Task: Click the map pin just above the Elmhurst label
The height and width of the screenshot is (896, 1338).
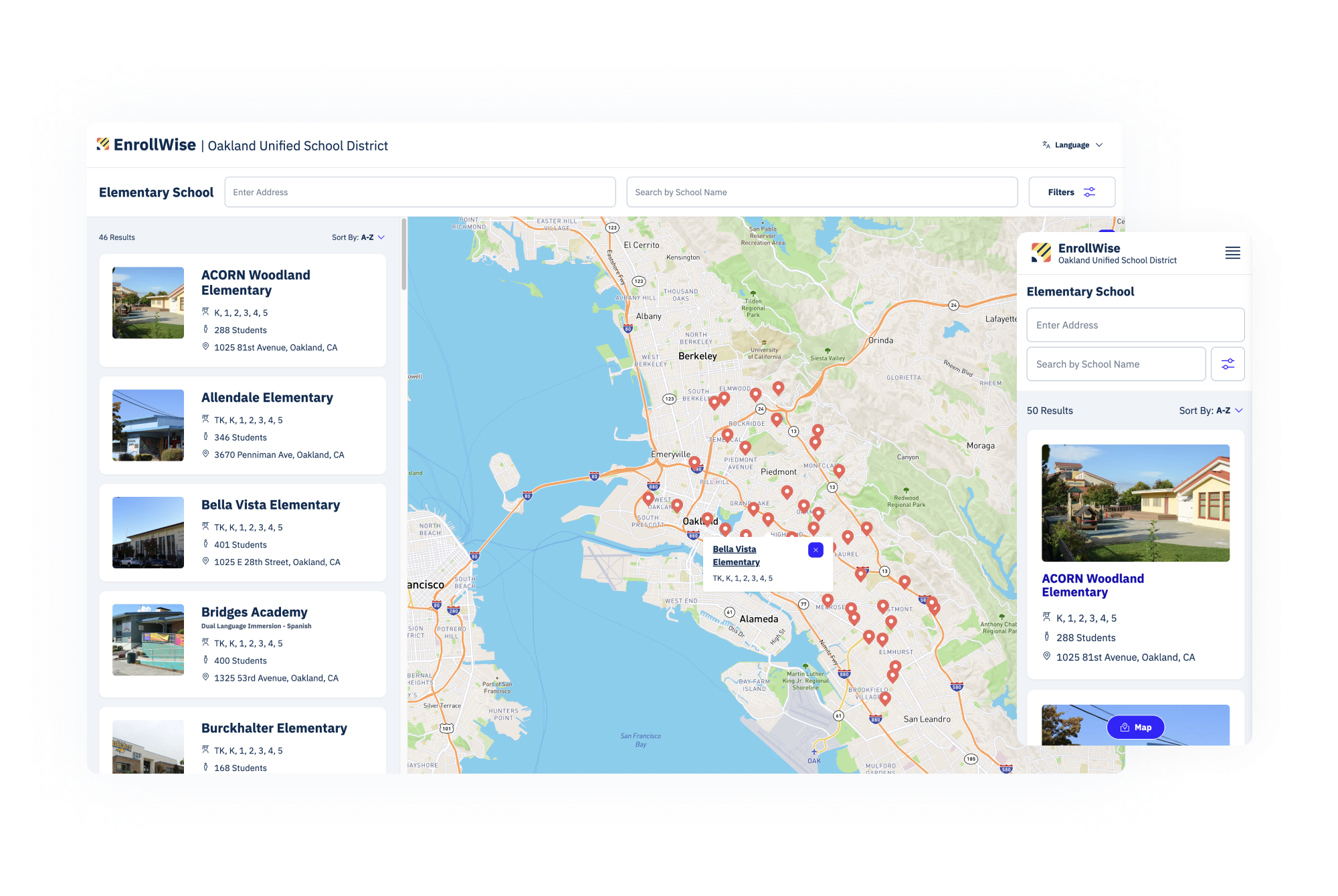Action: [x=882, y=639]
